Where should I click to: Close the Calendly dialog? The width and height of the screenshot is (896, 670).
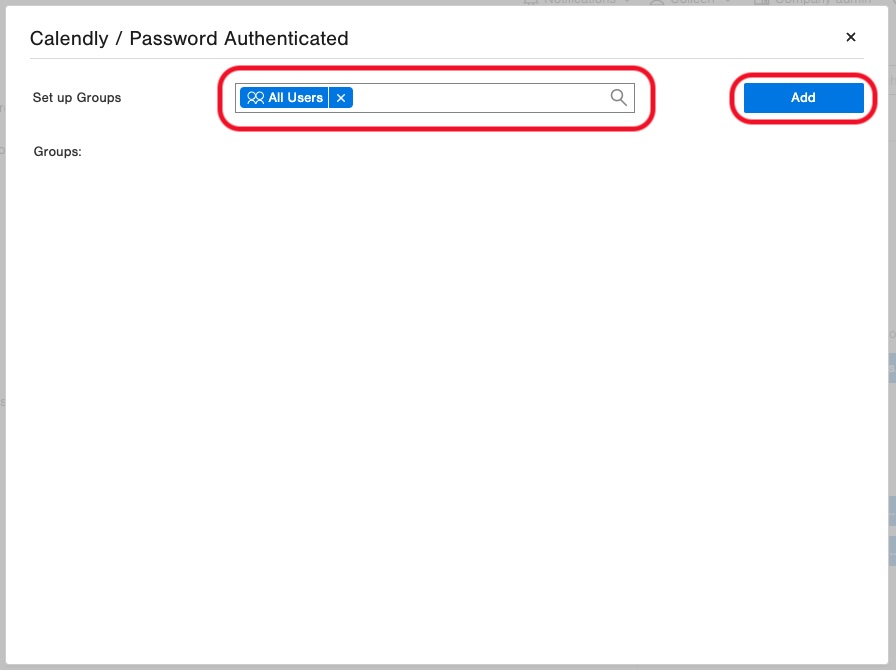click(x=851, y=37)
